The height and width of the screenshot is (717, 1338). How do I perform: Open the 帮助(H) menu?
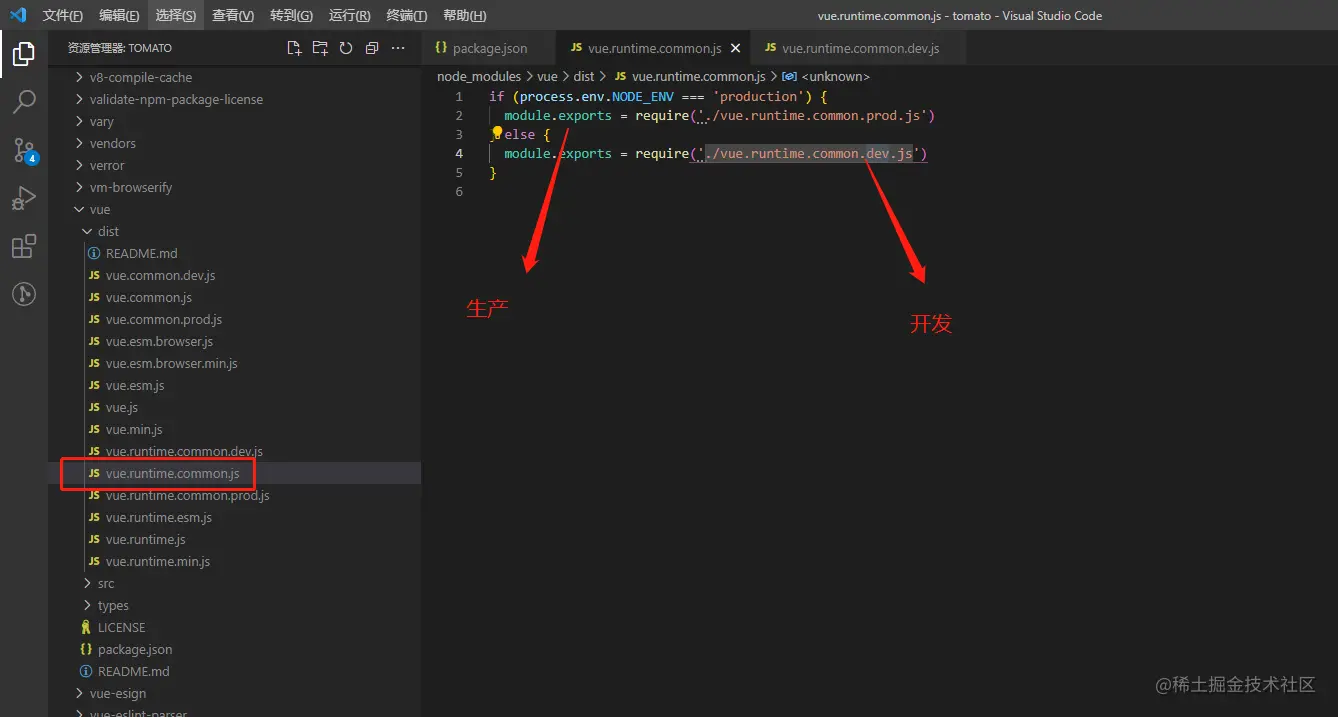tap(464, 15)
